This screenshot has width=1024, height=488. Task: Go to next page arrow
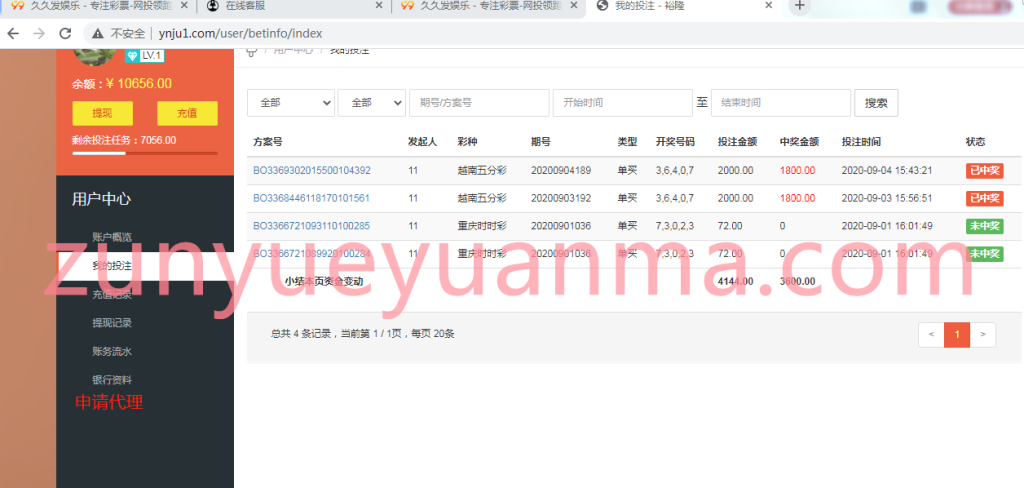pos(983,334)
